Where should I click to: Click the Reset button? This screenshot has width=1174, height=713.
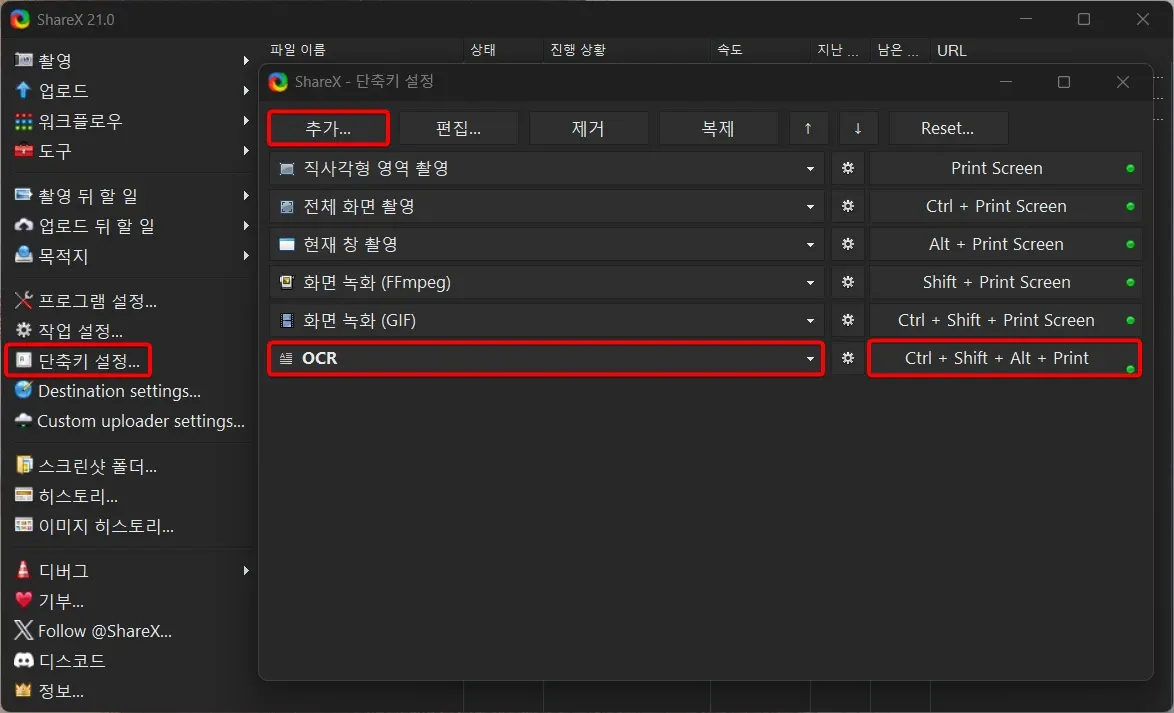tap(948, 128)
